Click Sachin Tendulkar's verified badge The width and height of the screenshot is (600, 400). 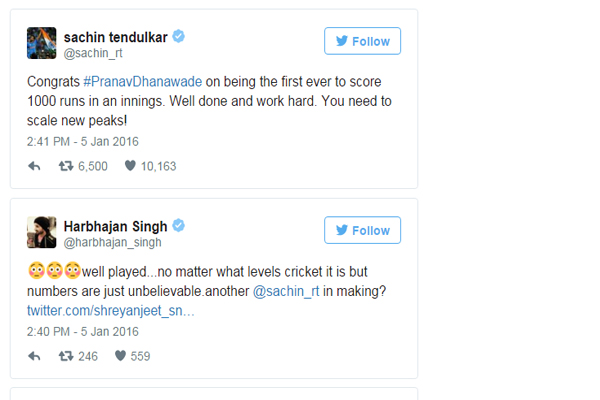pyautogui.click(x=178, y=37)
